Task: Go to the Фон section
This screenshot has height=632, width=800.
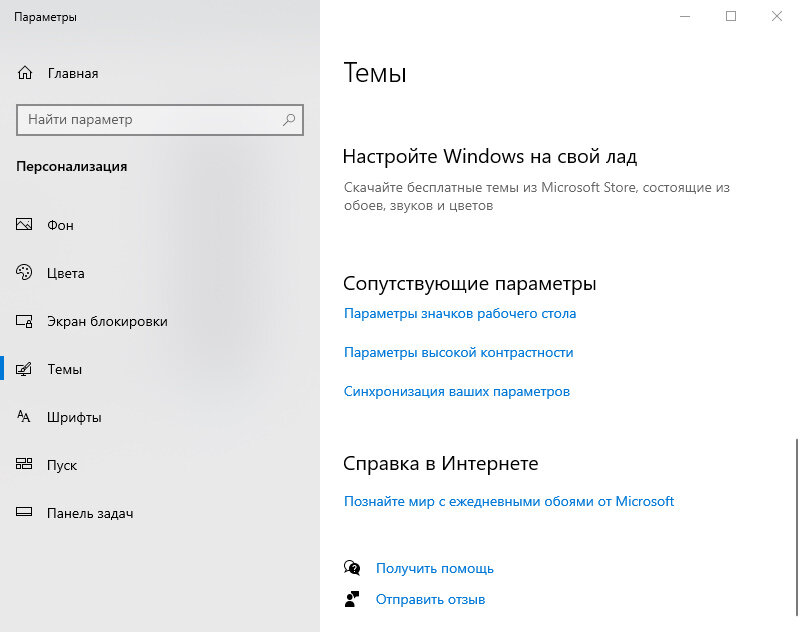Action: (x=60, y=225)
